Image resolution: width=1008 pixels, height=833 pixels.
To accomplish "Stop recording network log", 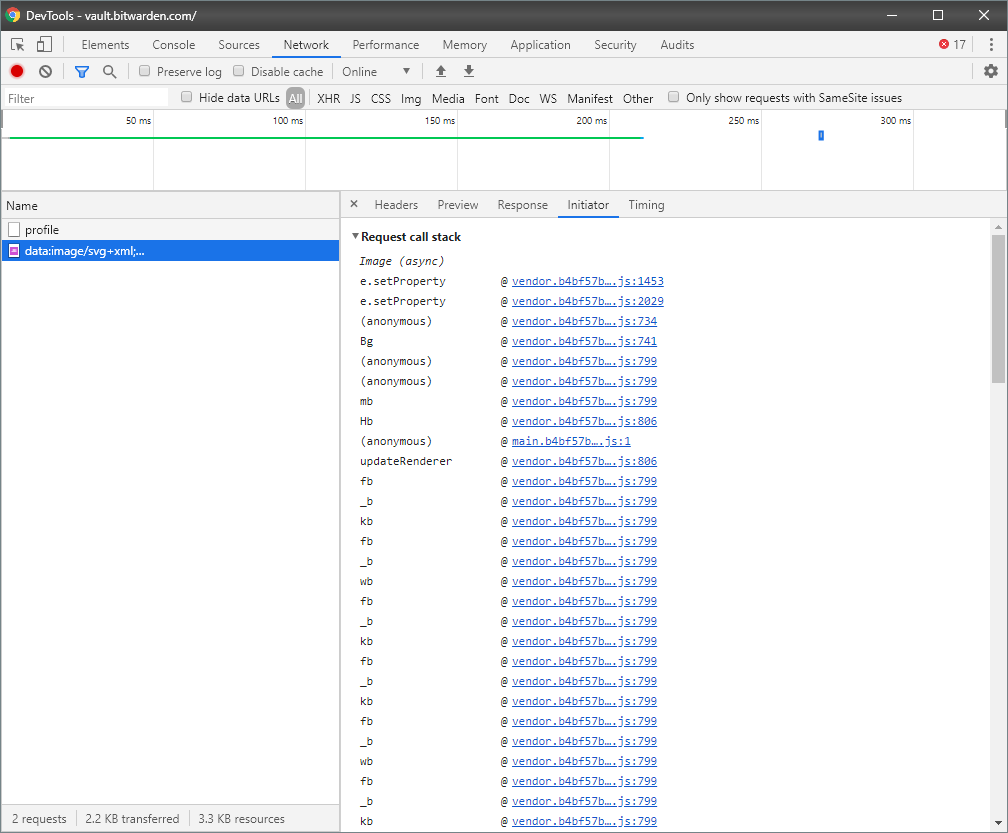I will click(14, 71).
